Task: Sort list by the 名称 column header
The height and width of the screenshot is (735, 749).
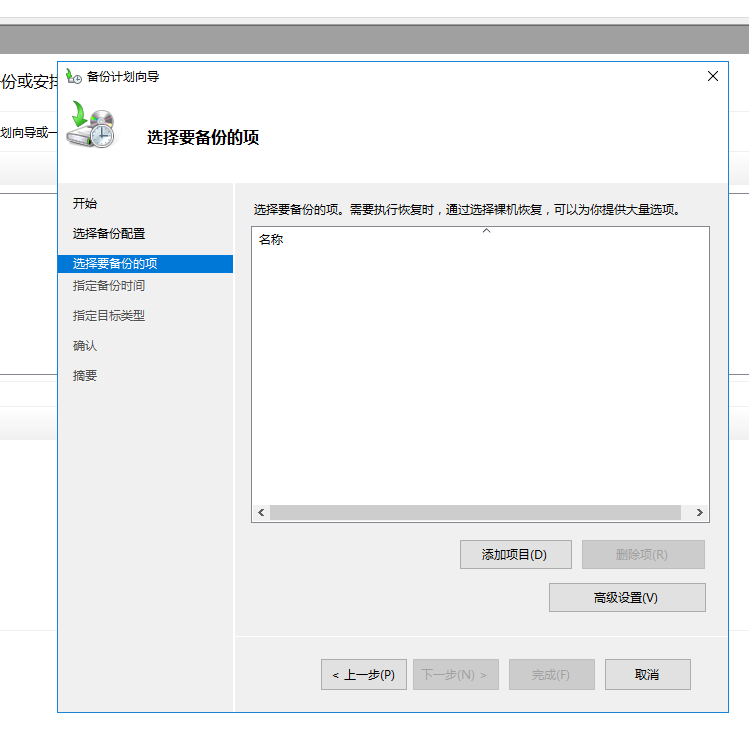Action: click(271, 240)
